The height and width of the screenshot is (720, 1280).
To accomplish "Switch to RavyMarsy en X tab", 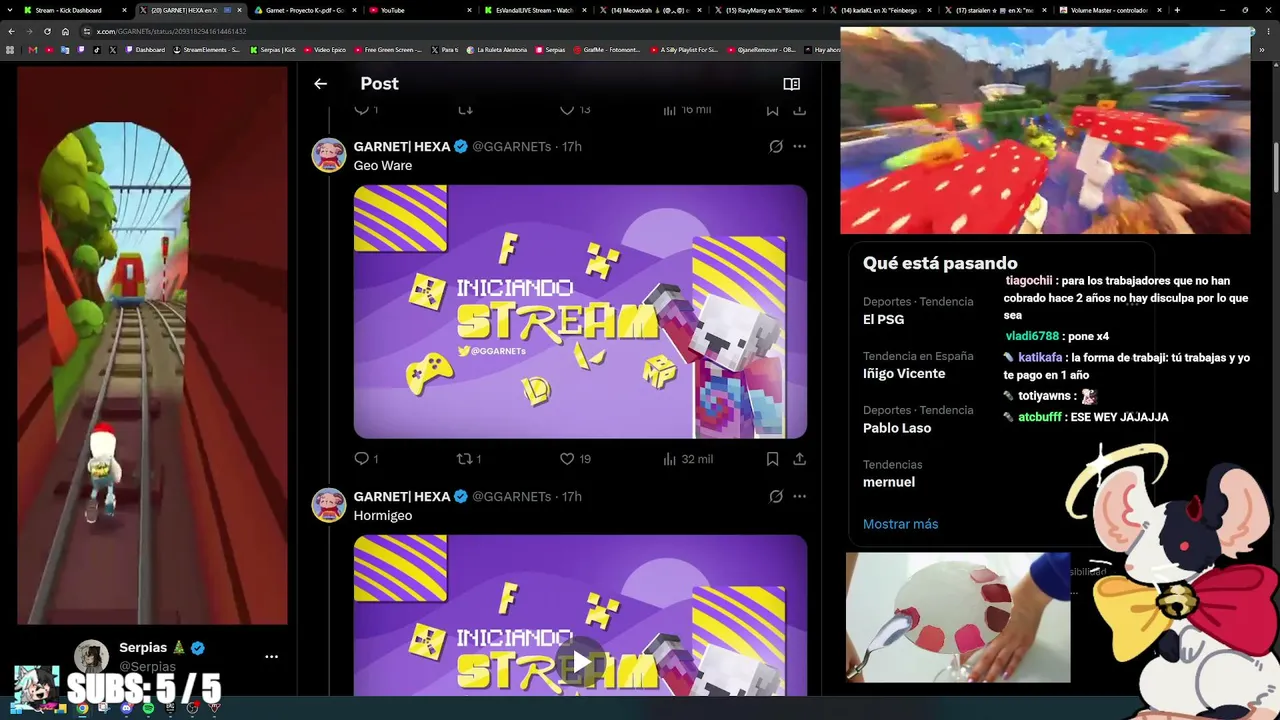I will point(765,10).
